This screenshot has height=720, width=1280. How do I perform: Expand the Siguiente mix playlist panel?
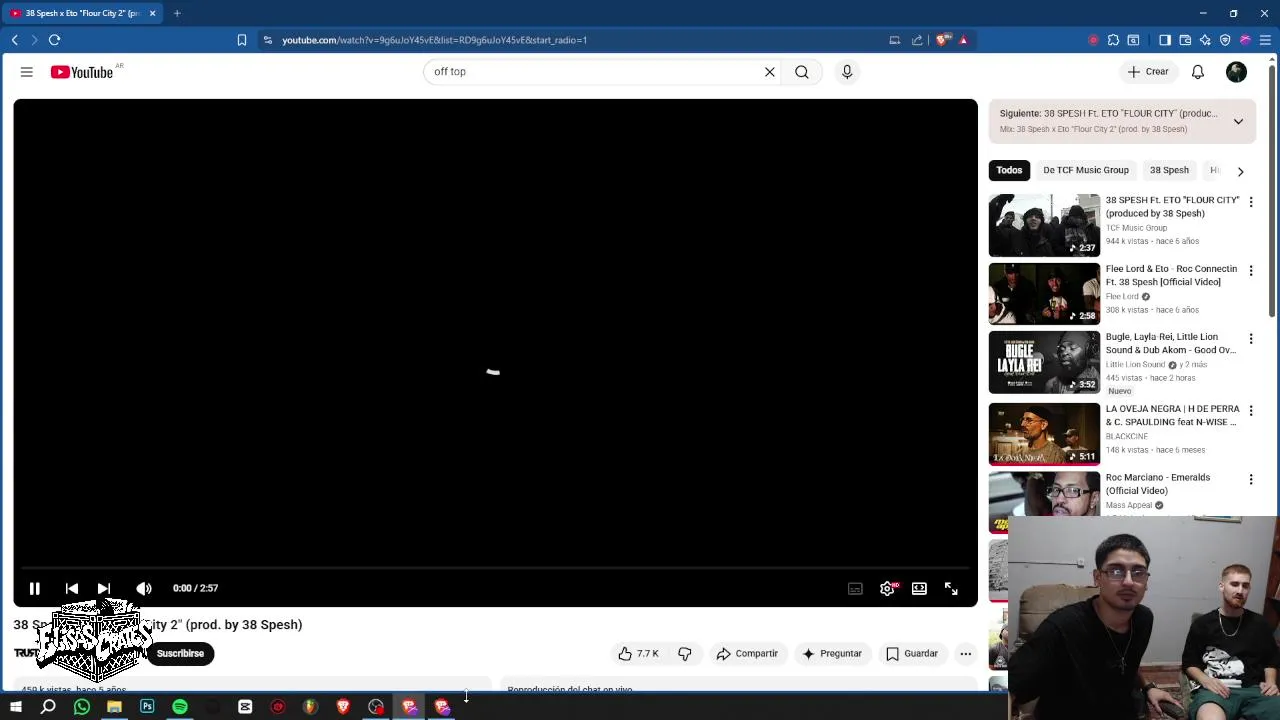tap(1238, 122)
